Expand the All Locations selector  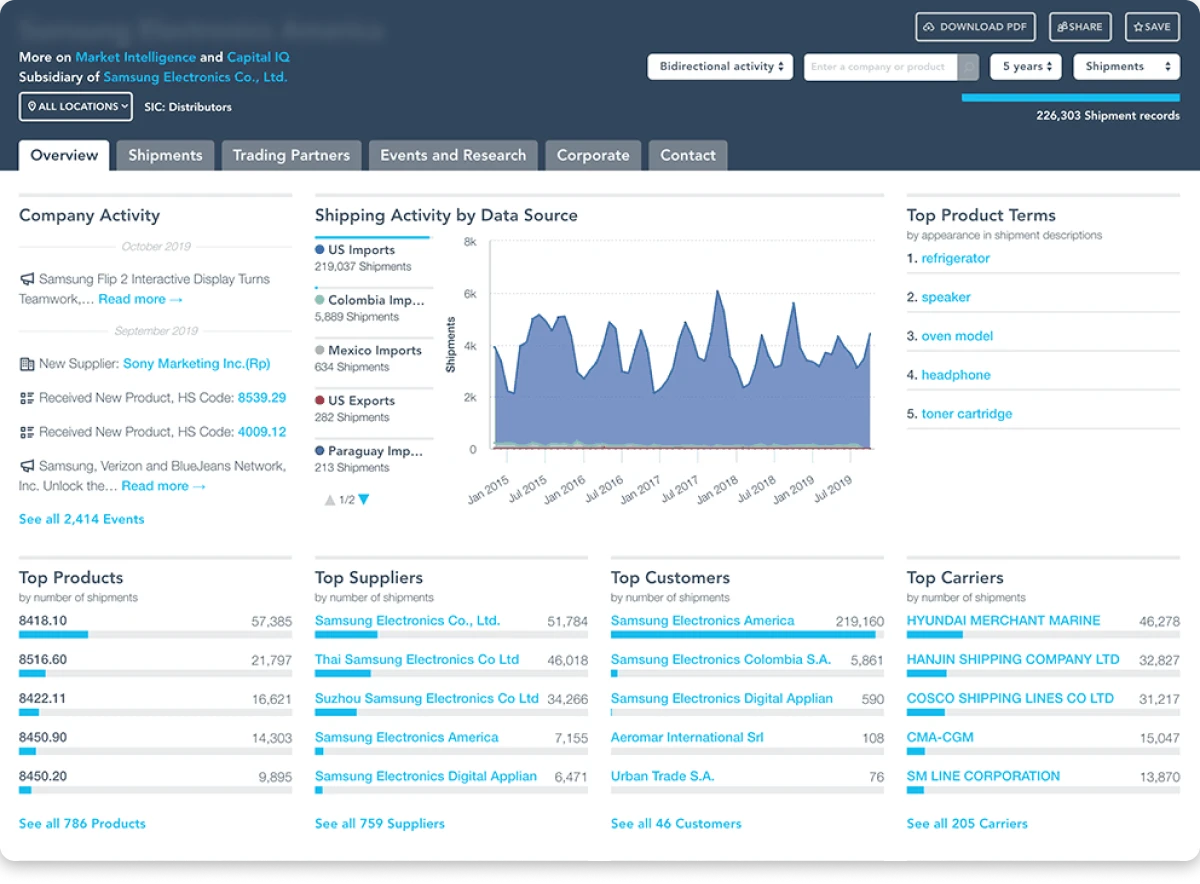(x=76, y=107)
